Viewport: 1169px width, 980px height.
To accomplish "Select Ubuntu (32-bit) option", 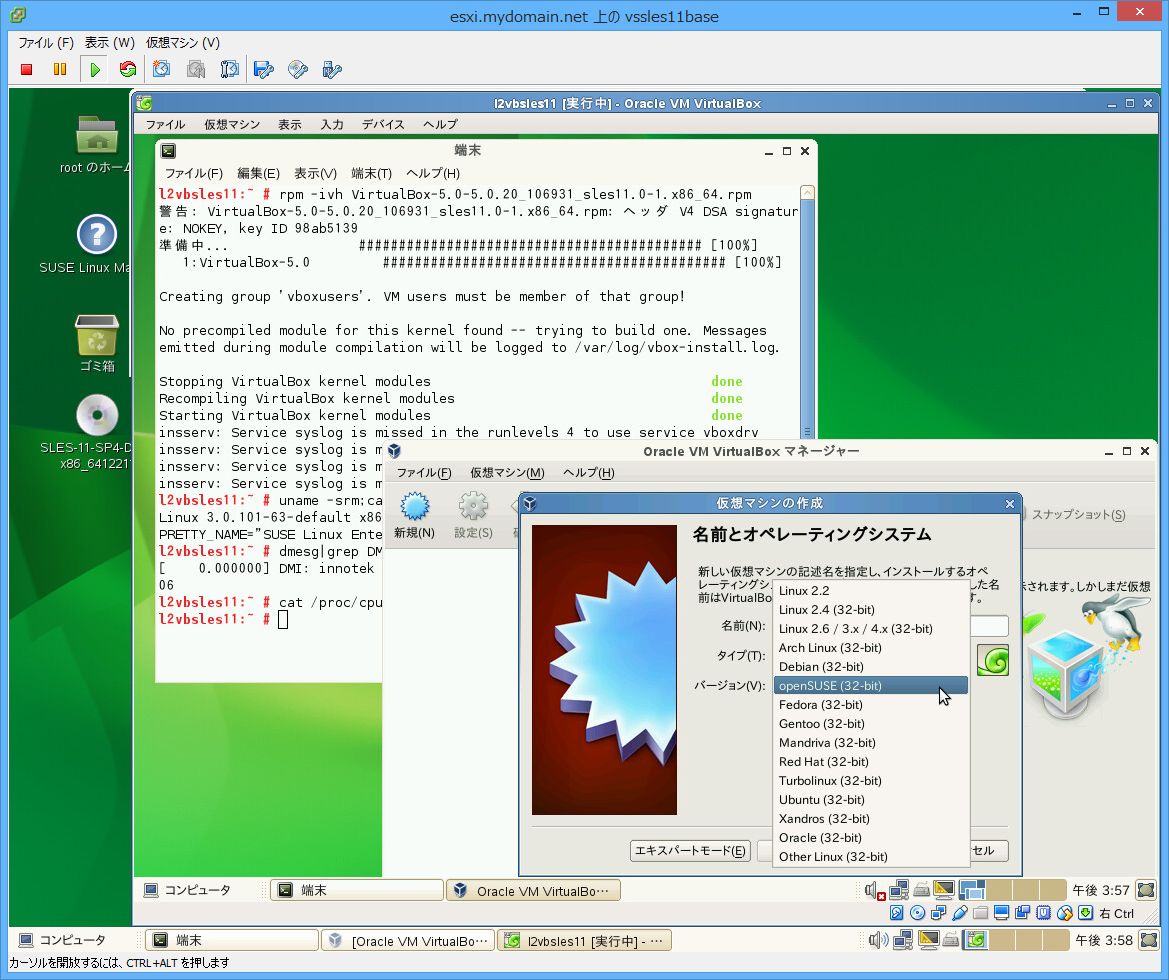I will [871, 800].
